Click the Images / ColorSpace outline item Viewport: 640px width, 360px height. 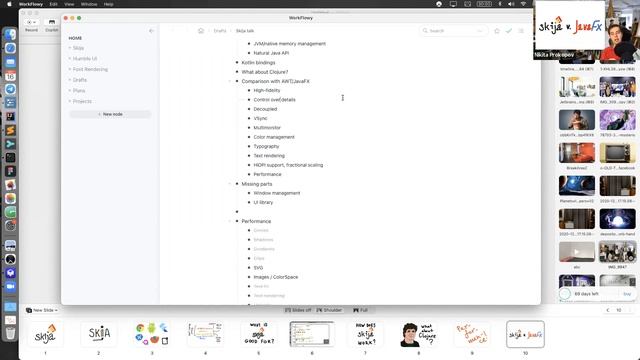[276, 277]
